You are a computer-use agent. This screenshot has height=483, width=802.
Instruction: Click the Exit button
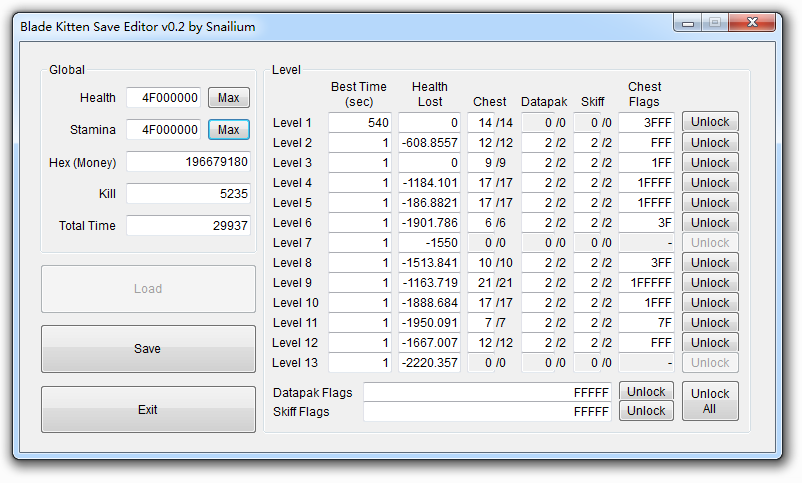(148, 410)
